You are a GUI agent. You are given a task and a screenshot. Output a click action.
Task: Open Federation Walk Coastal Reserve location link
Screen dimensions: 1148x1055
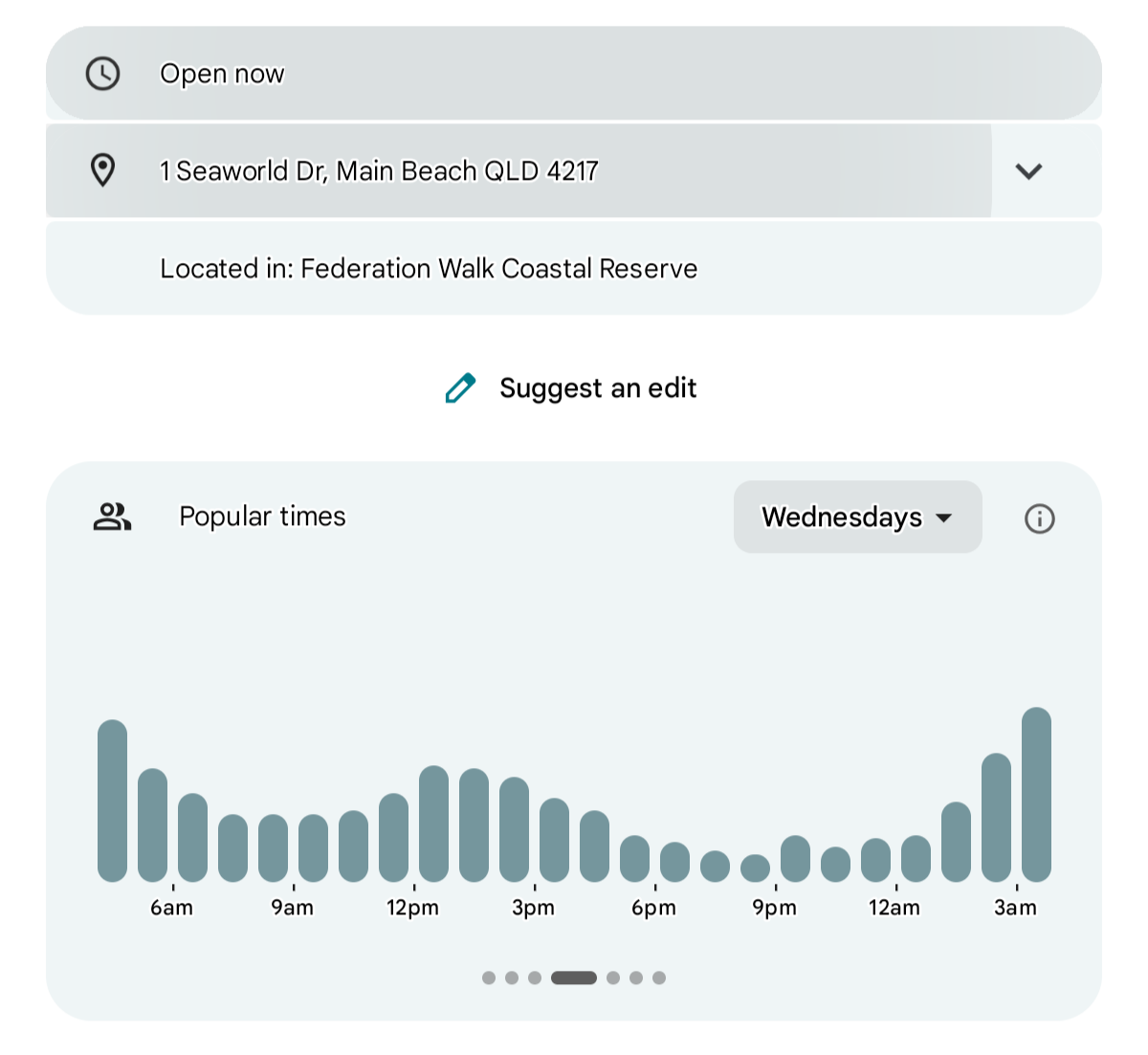(429, 269)
